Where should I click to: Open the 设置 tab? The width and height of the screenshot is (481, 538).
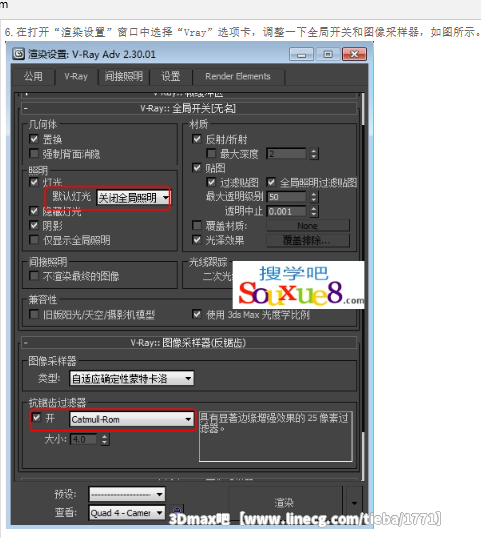[x=171, y=76]
